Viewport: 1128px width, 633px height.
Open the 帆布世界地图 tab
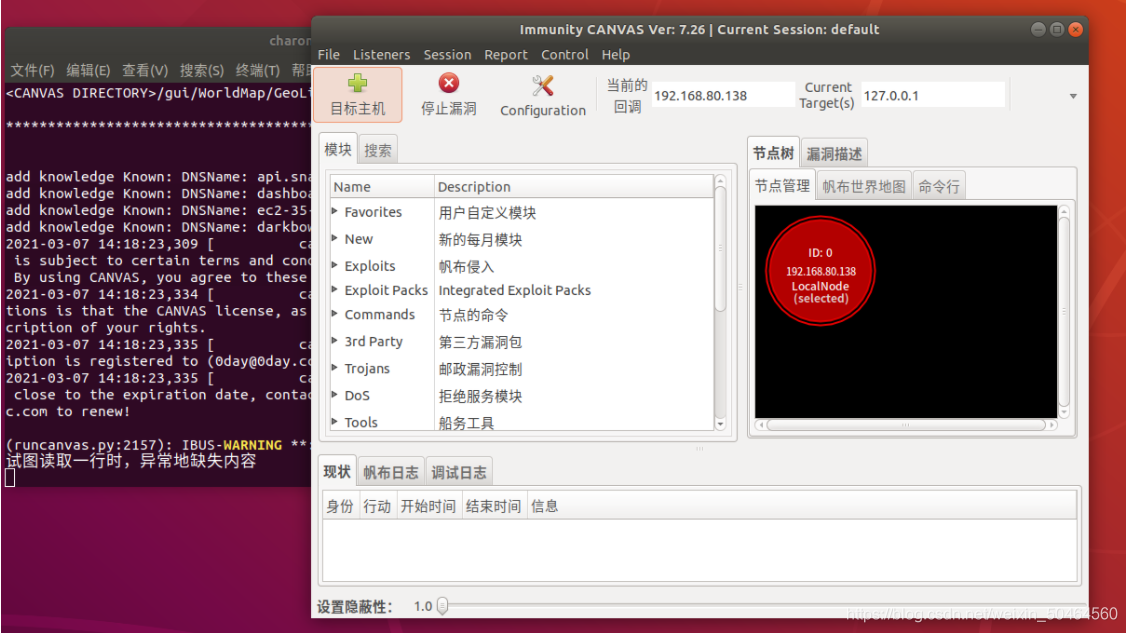point(864,187)
